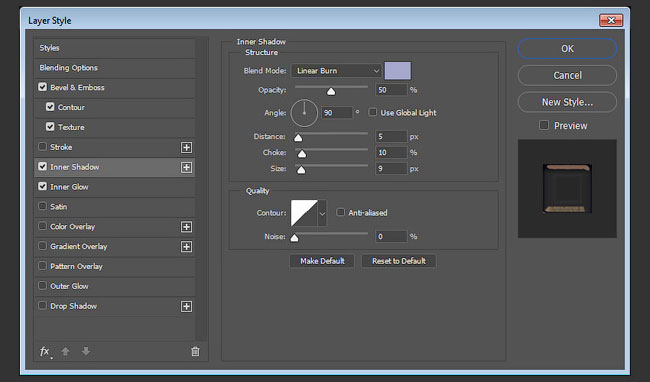Open Blending Options section
650x382 pixels.
point(114,68)
